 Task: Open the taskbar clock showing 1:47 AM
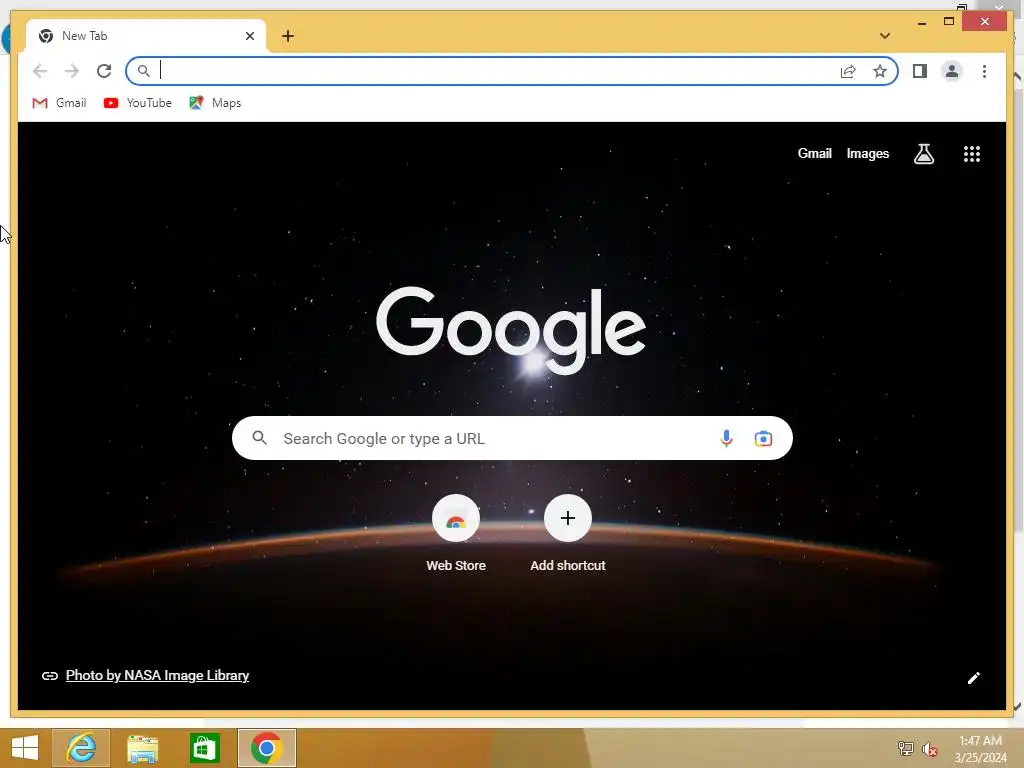pos(980,749)
